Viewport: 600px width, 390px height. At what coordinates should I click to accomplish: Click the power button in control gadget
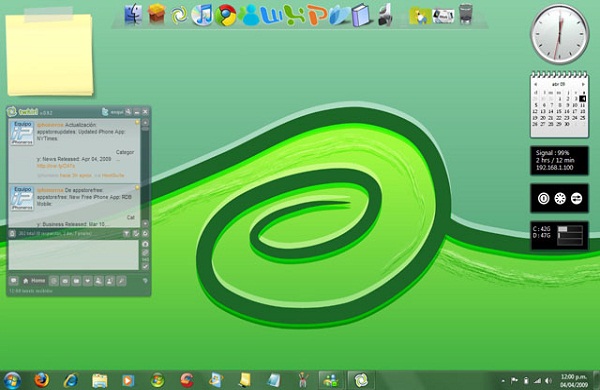pyautogui.click(x=543, y=198)
